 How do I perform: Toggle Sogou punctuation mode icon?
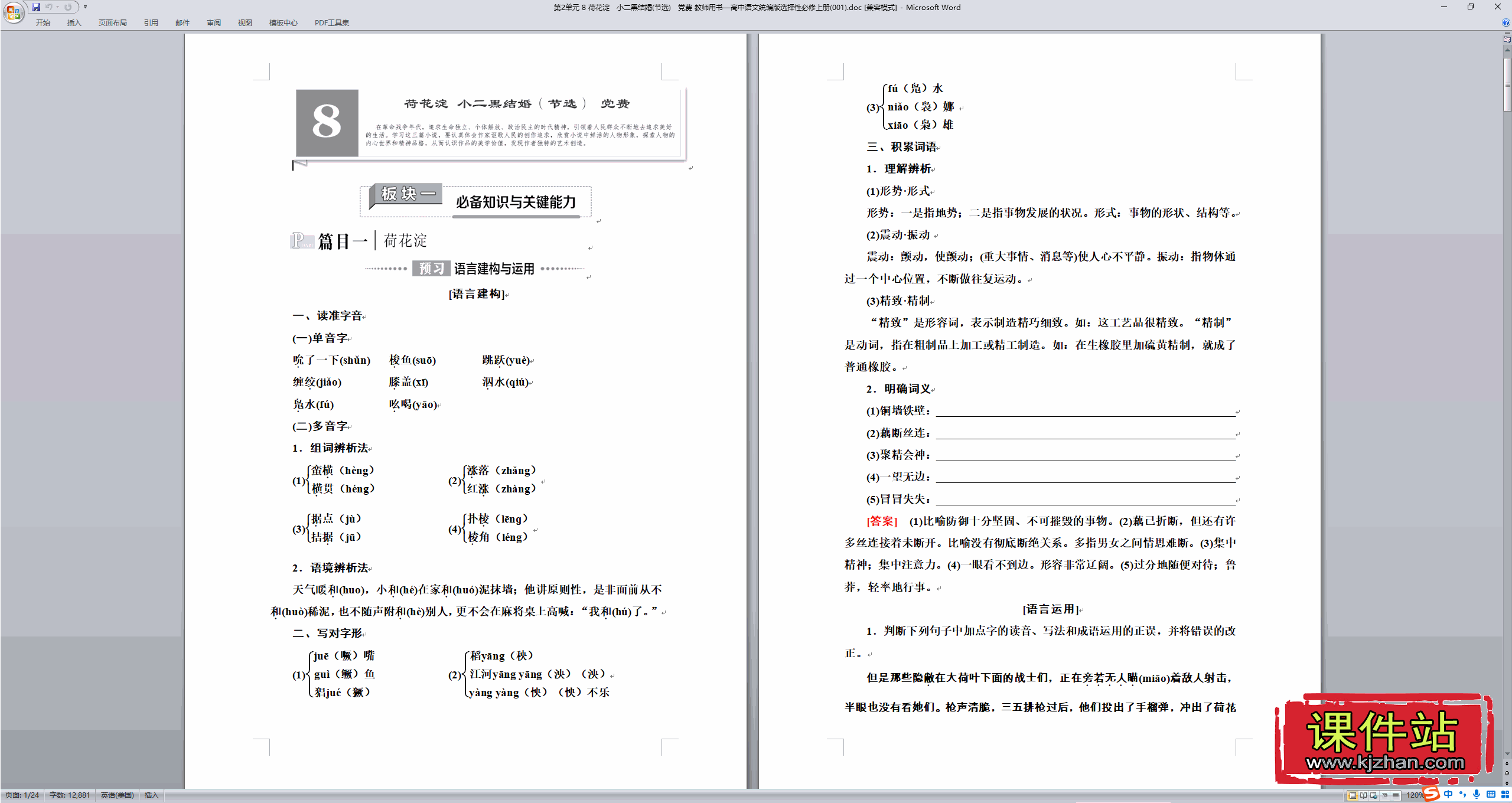1462,795
